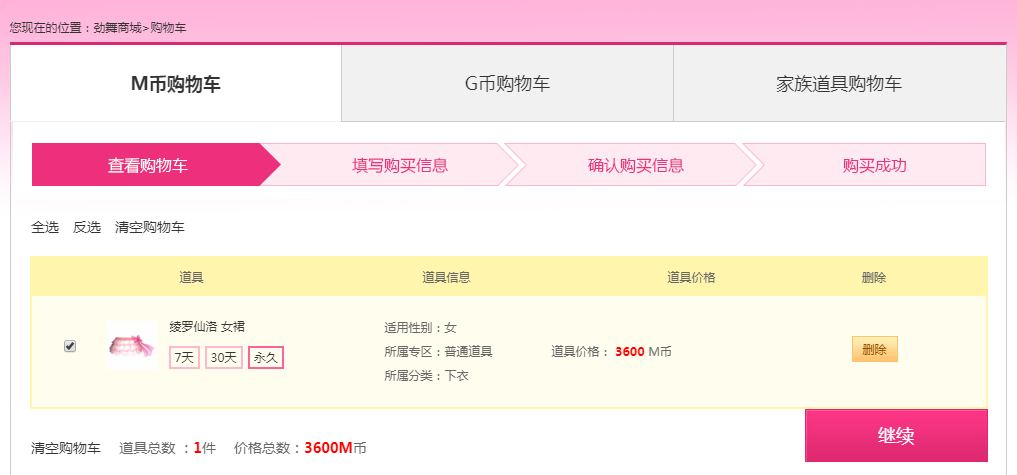Click the 确认购买信息 step
This screenshot has height=475, width=1017.
(636, 165)
